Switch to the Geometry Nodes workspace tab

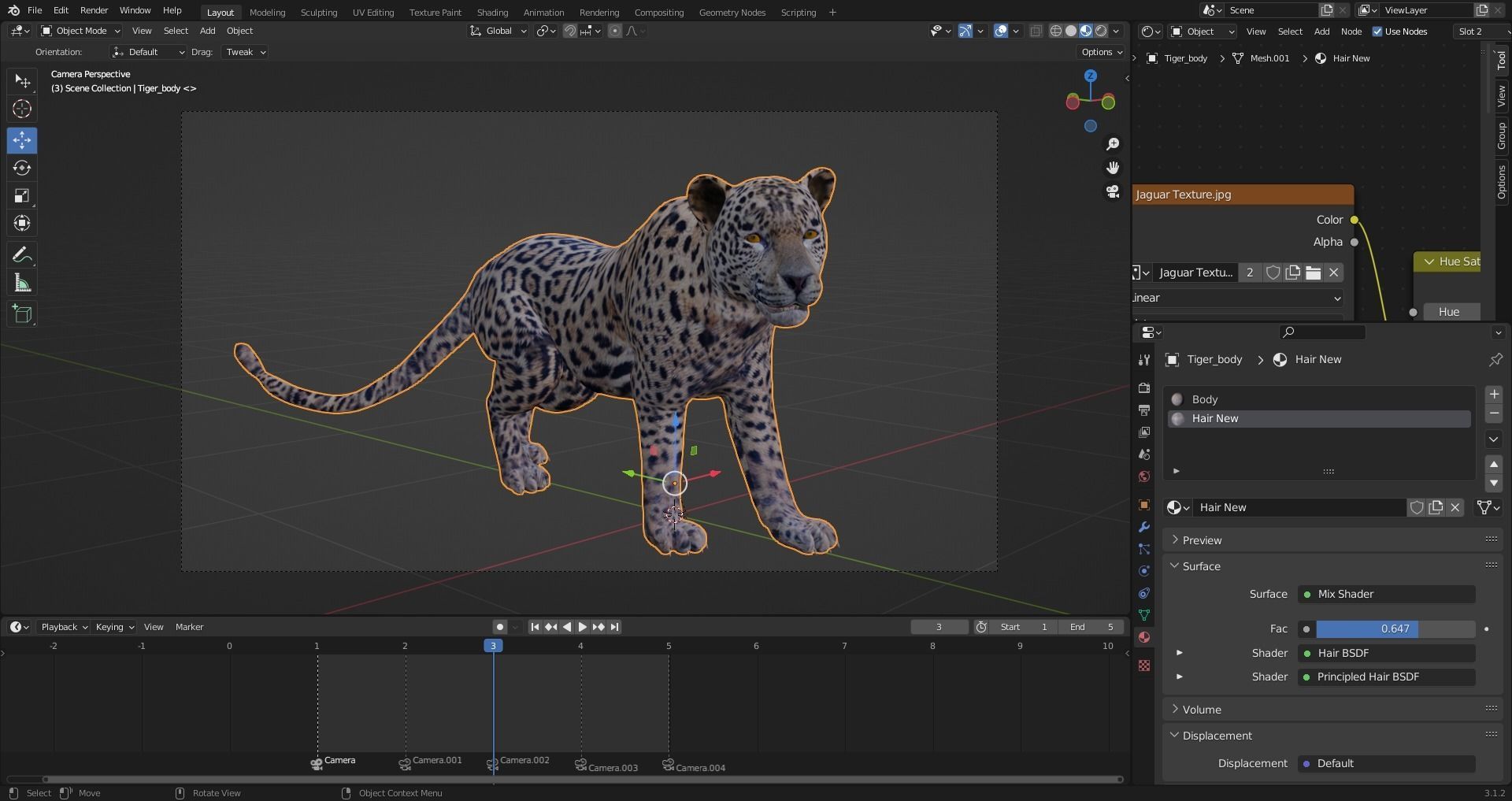tap(732, 12)
